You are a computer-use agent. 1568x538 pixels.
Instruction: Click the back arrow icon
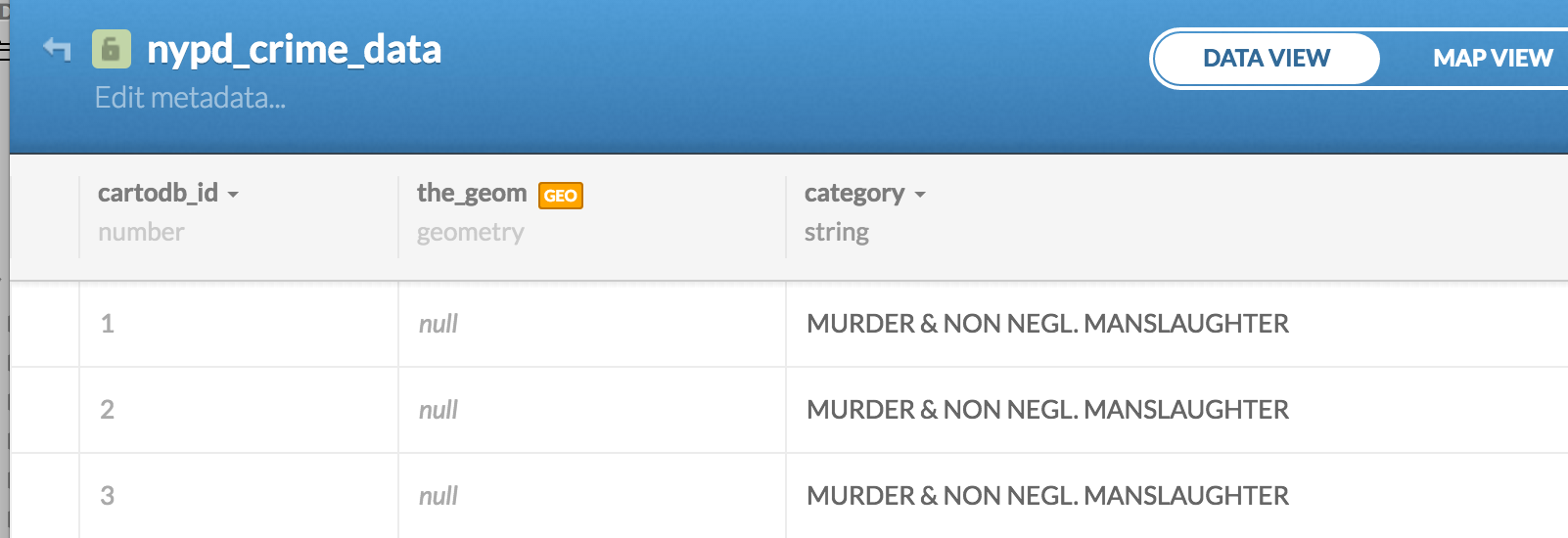click(58, 49)
